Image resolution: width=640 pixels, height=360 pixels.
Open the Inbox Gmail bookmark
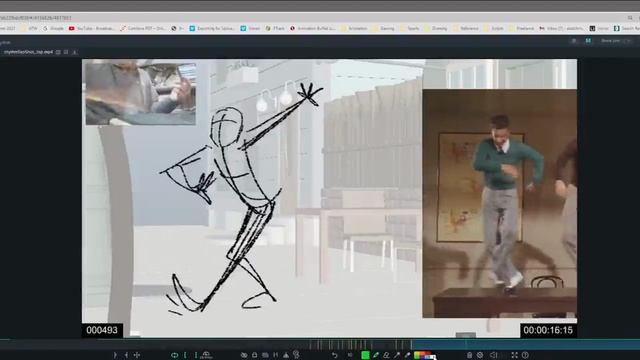[x=561, y=29]
